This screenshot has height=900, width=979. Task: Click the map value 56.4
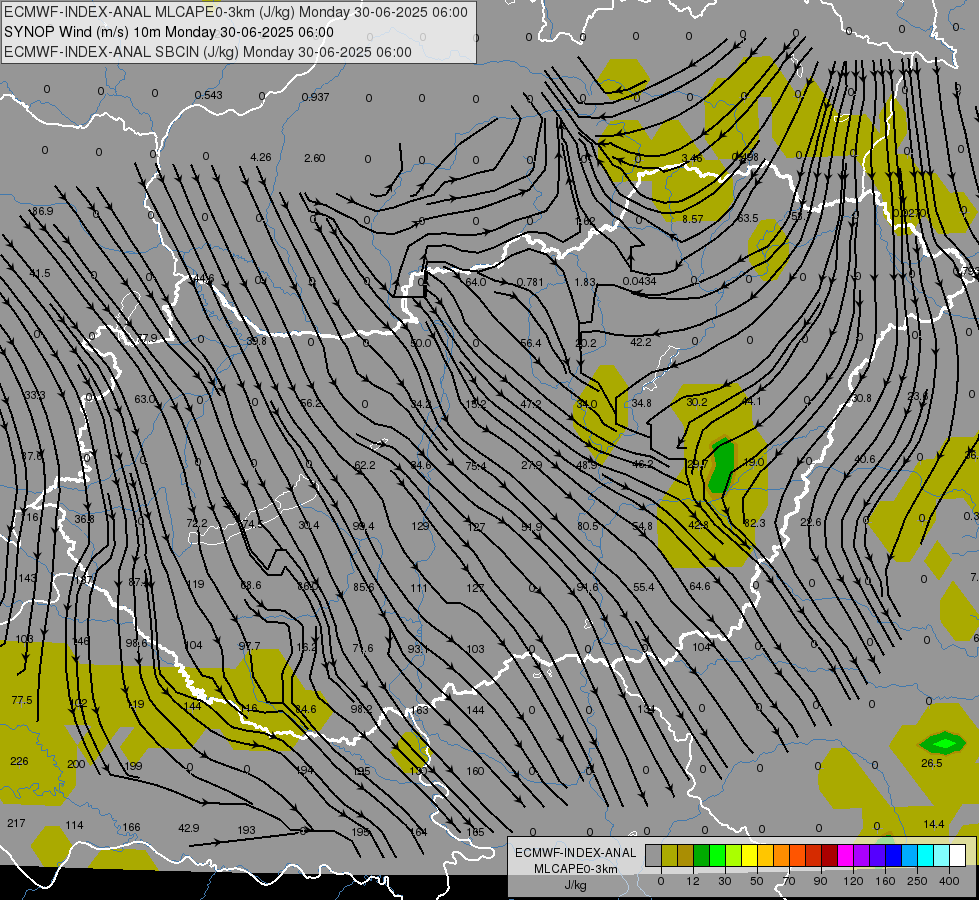(531, 343)
